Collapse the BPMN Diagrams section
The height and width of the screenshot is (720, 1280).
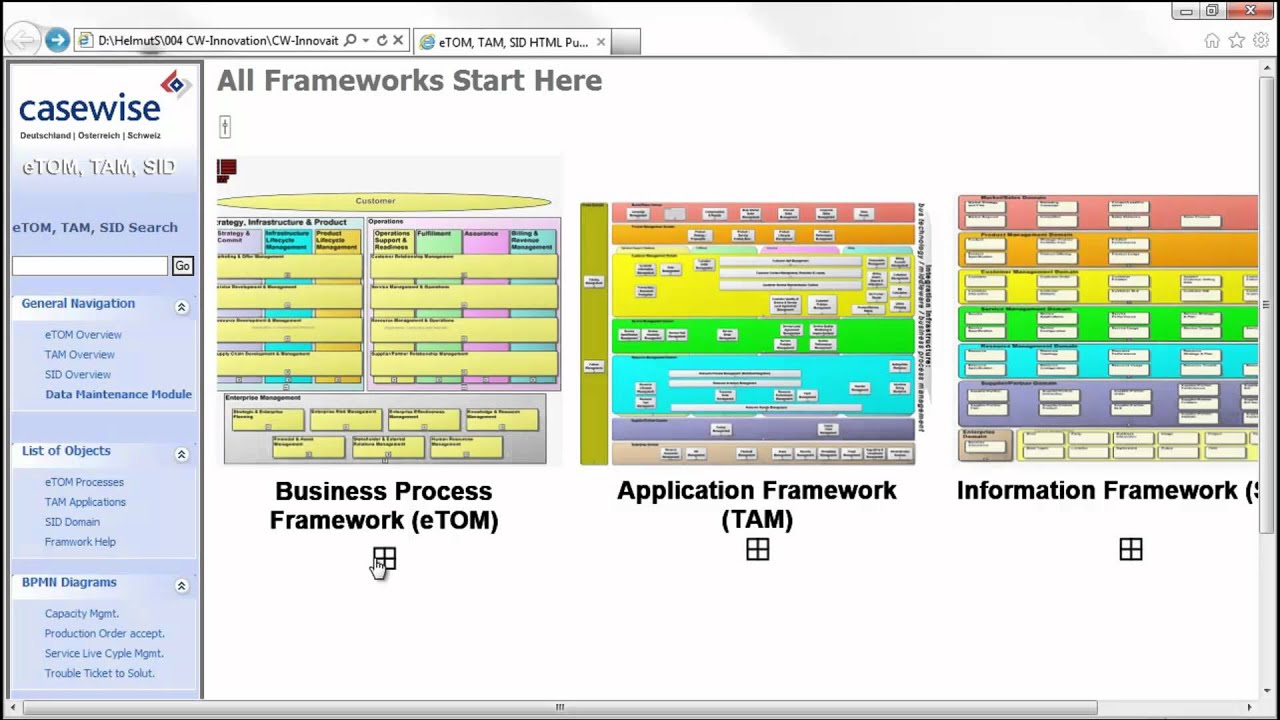(x=181, y=586)
